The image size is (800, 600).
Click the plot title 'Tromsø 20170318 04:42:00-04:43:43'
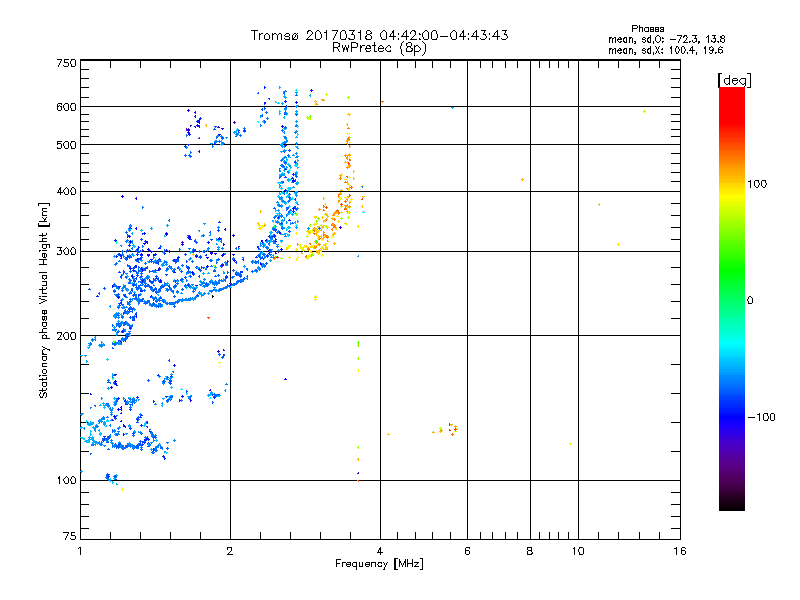tap(379, 35)
